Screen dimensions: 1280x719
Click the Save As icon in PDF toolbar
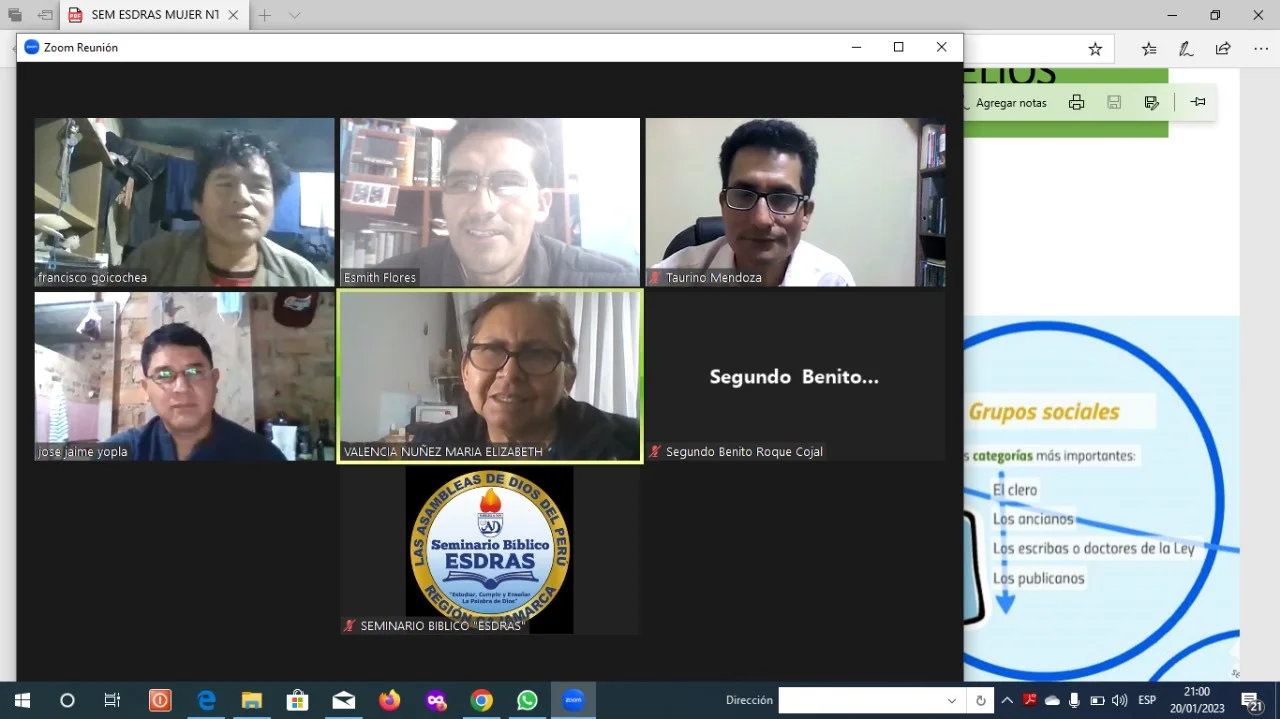point(1151,102)
